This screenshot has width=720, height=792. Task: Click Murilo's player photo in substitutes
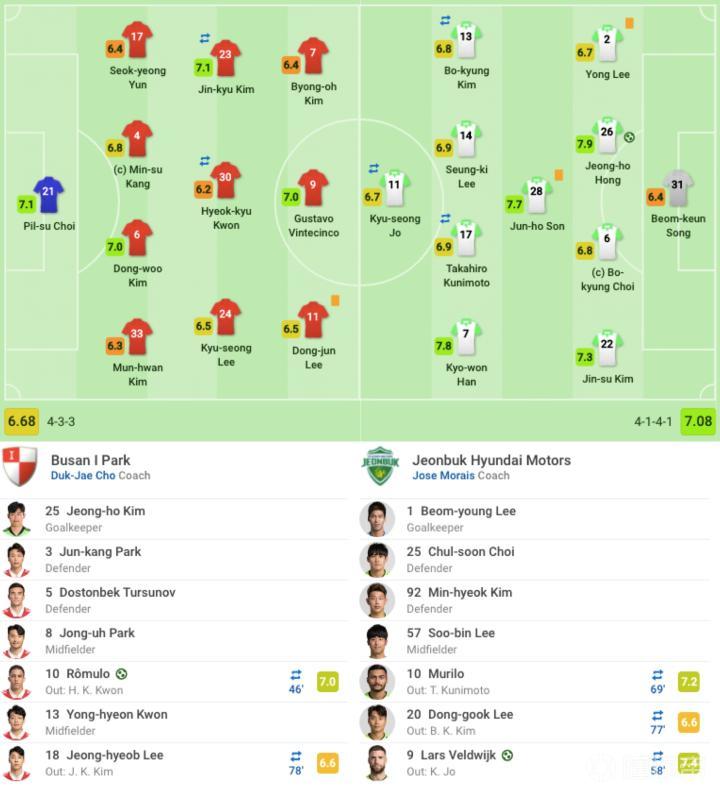[379, 682]
